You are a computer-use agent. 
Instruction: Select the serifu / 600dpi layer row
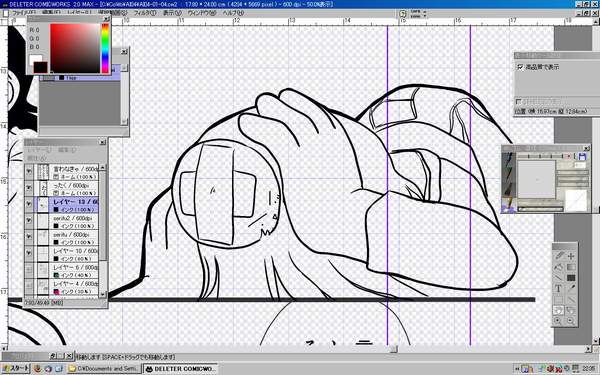tap(62, 238)
